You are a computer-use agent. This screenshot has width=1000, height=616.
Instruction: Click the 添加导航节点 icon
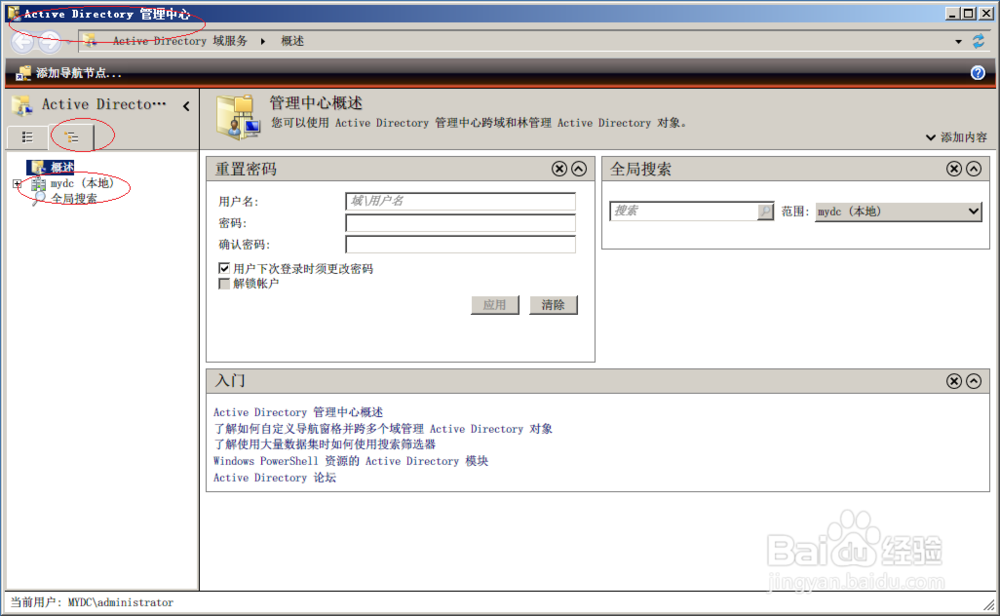click(23, 73)
